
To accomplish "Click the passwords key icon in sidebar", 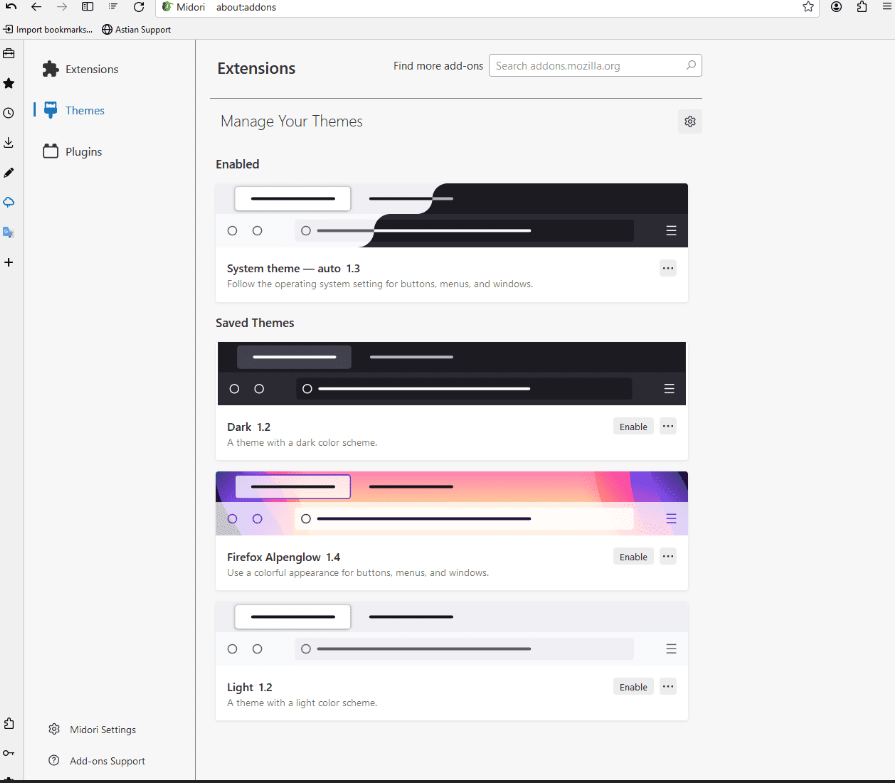I will pos(9,752).
